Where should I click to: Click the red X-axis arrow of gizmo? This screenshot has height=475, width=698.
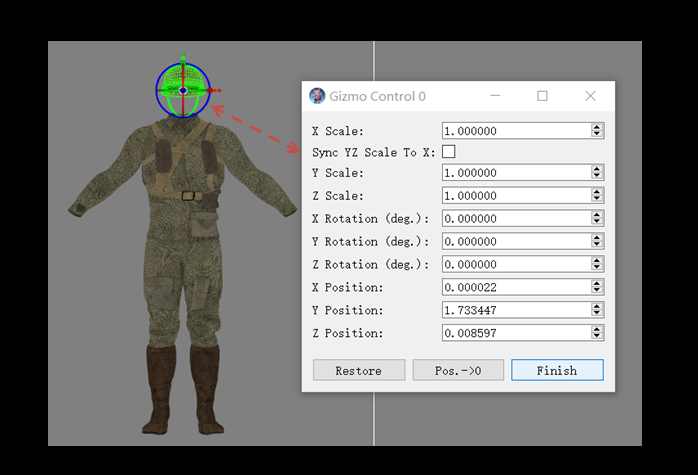[213, 90]
